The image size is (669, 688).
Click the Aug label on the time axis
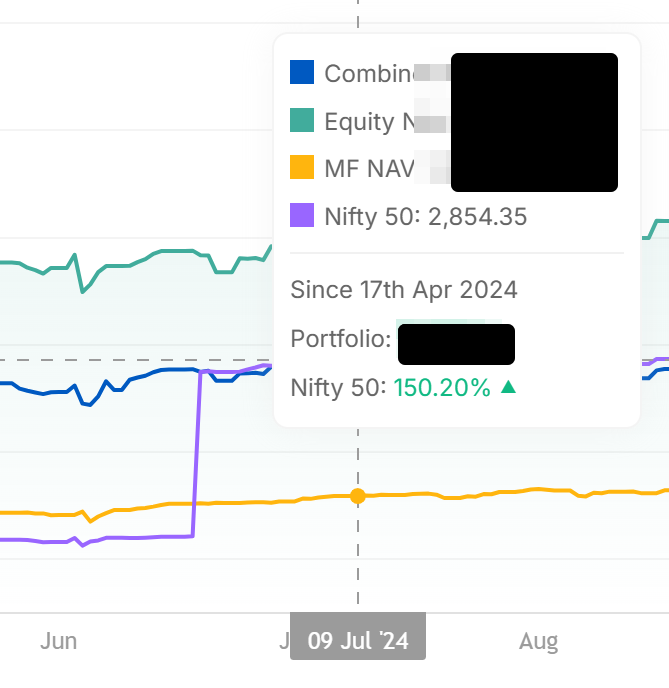point(539,641)
